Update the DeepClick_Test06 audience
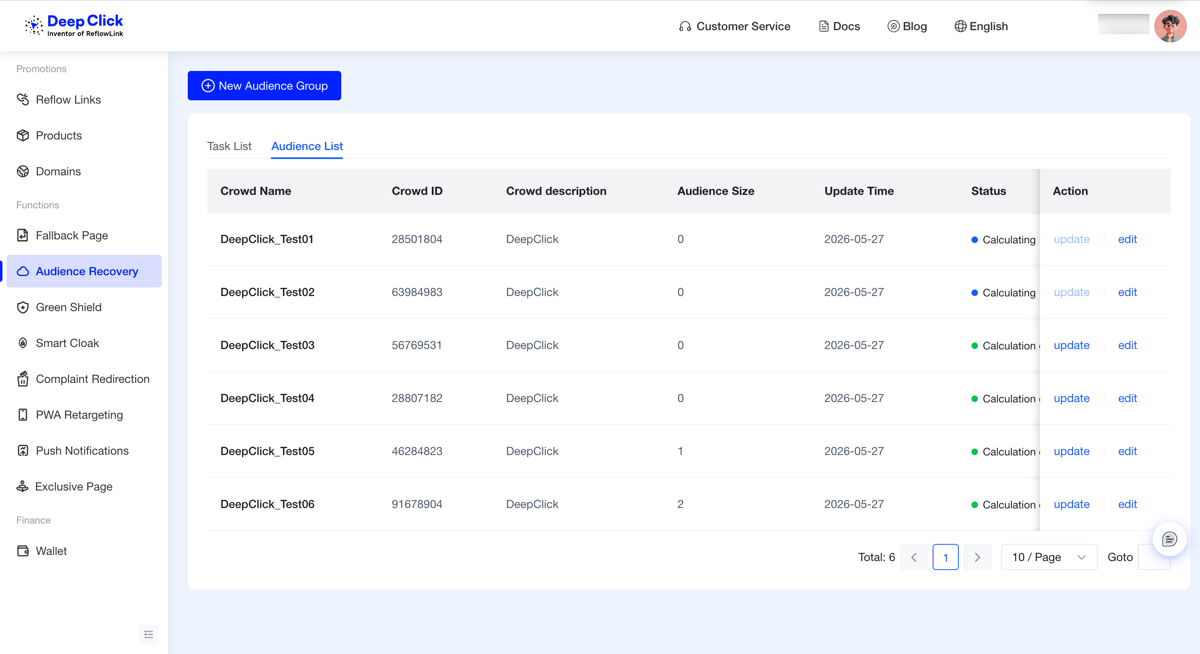The width and height of the screenshot is (1200, 654). [x=1071, y=504]
